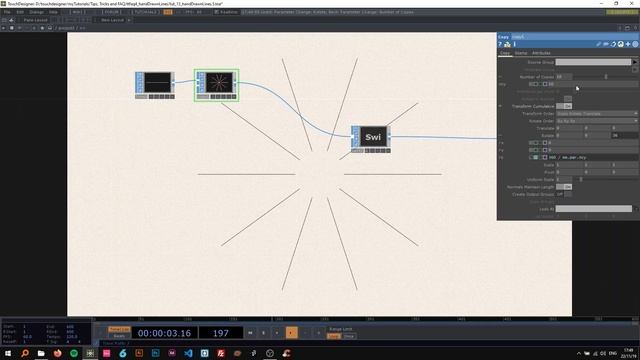Viewport: 640px width, 360px height.
Task: Open Windows Start menu
Action: coord(8,353)
